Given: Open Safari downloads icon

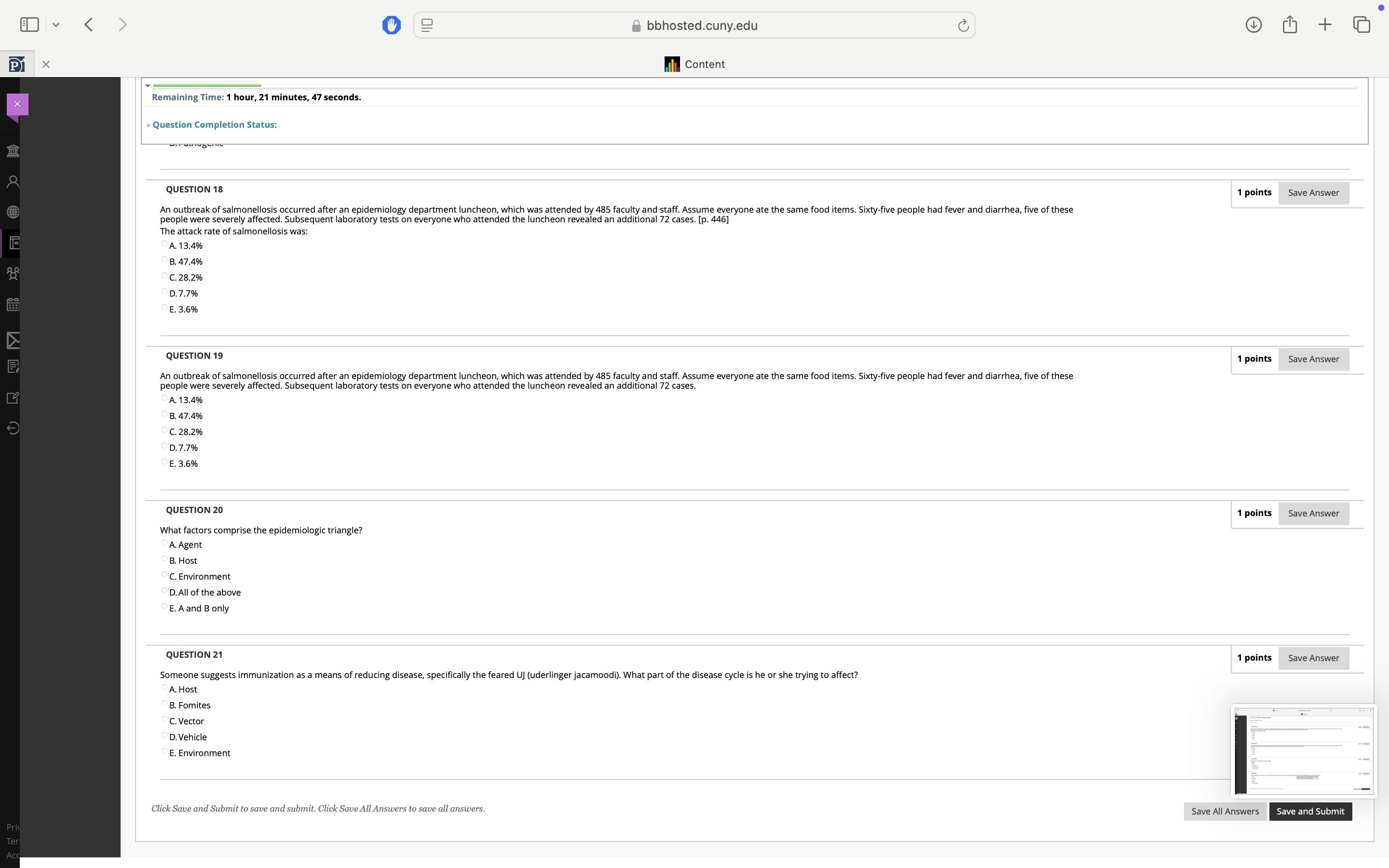Looking at the screenshot, I should (1253, 25).
